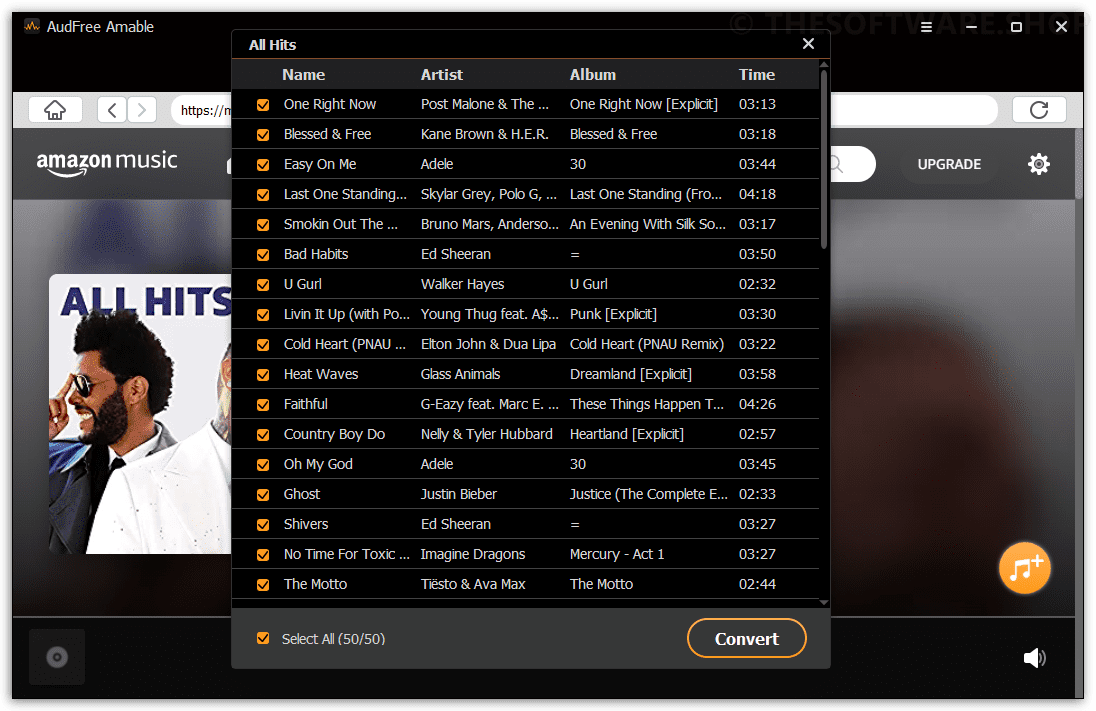The width and height of the screenshot is (1096, 711).
Task: Deselect the U Gurl checkbox
Action: 263,285
